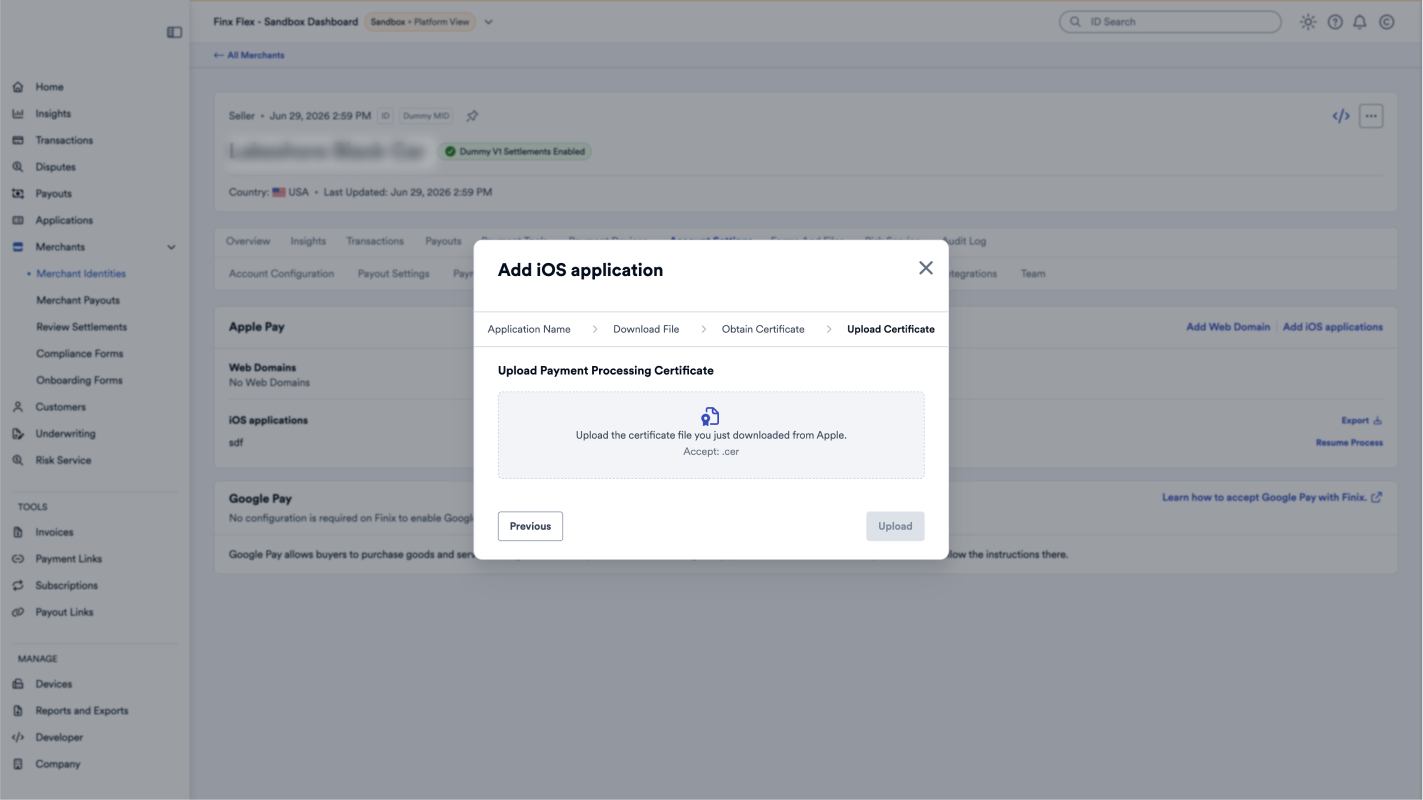Open Customers in the sidebar
The image size is (1423, 800).
click(60, 407)
